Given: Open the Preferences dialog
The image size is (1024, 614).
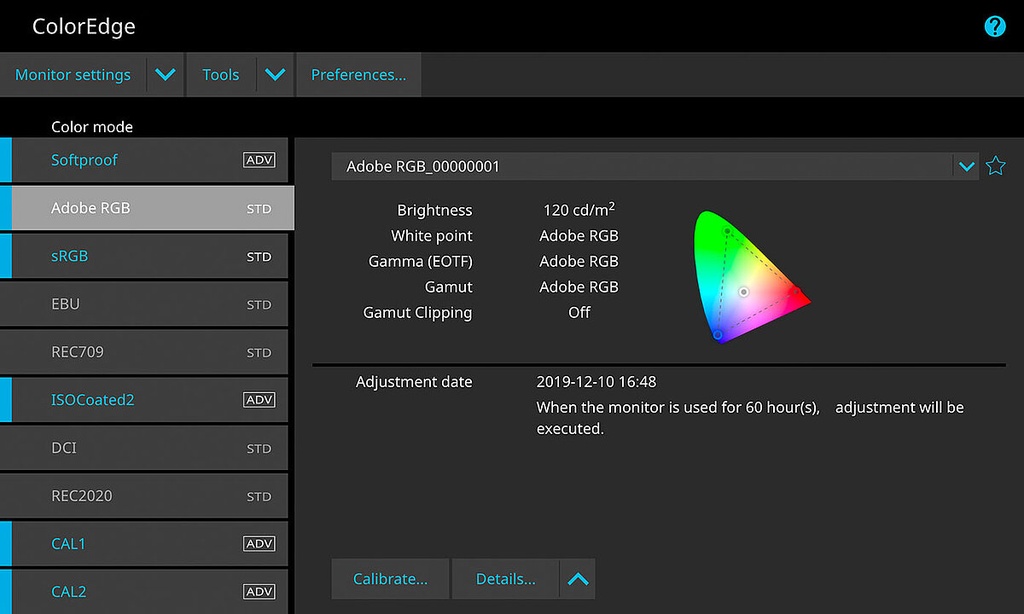Looking at the screenshot, I should pos(358,74).
